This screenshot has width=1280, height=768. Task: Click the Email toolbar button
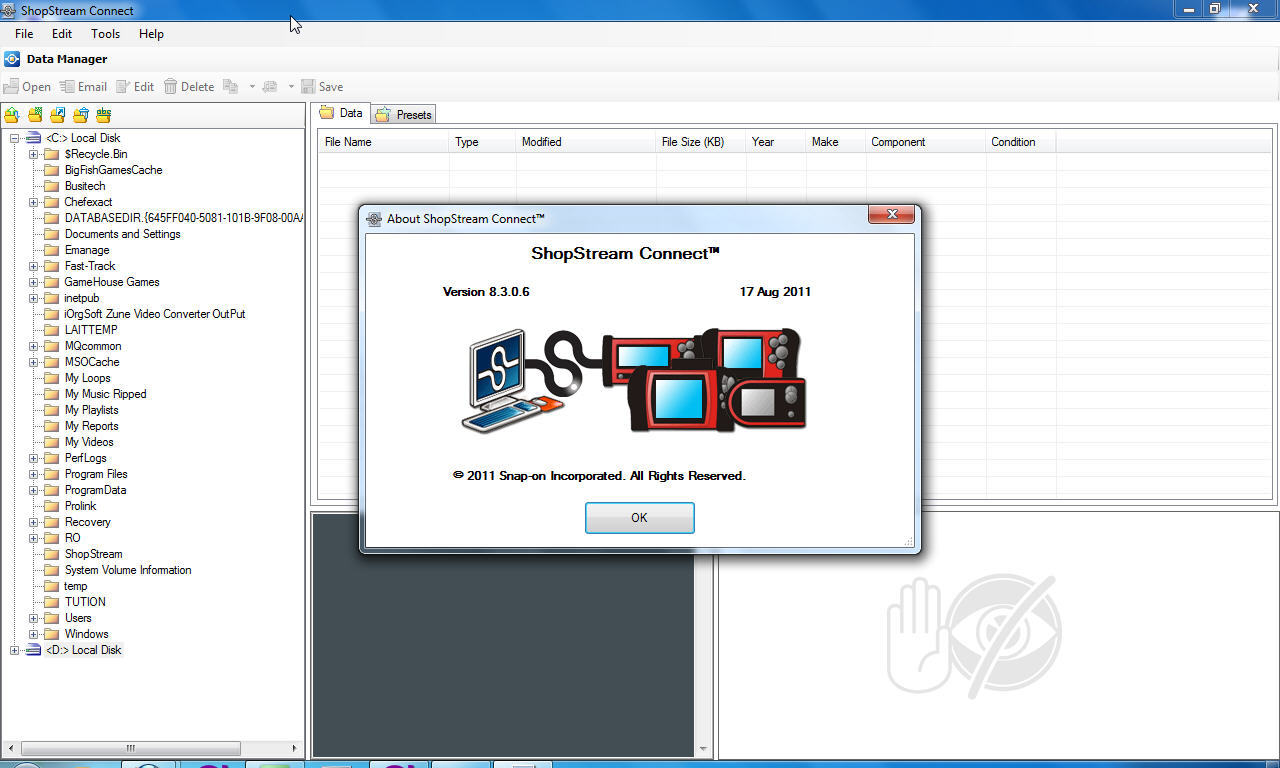pyautogui.click(x=83, y=87)
